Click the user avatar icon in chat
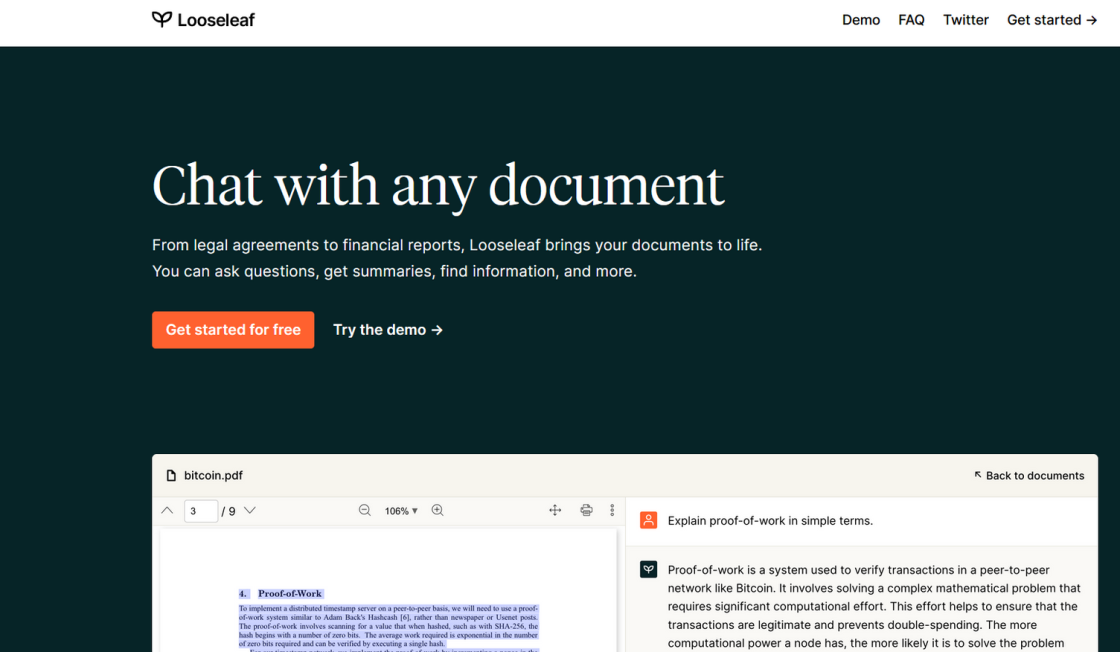The image size is (1120, 652). click(x=649, y=521)
